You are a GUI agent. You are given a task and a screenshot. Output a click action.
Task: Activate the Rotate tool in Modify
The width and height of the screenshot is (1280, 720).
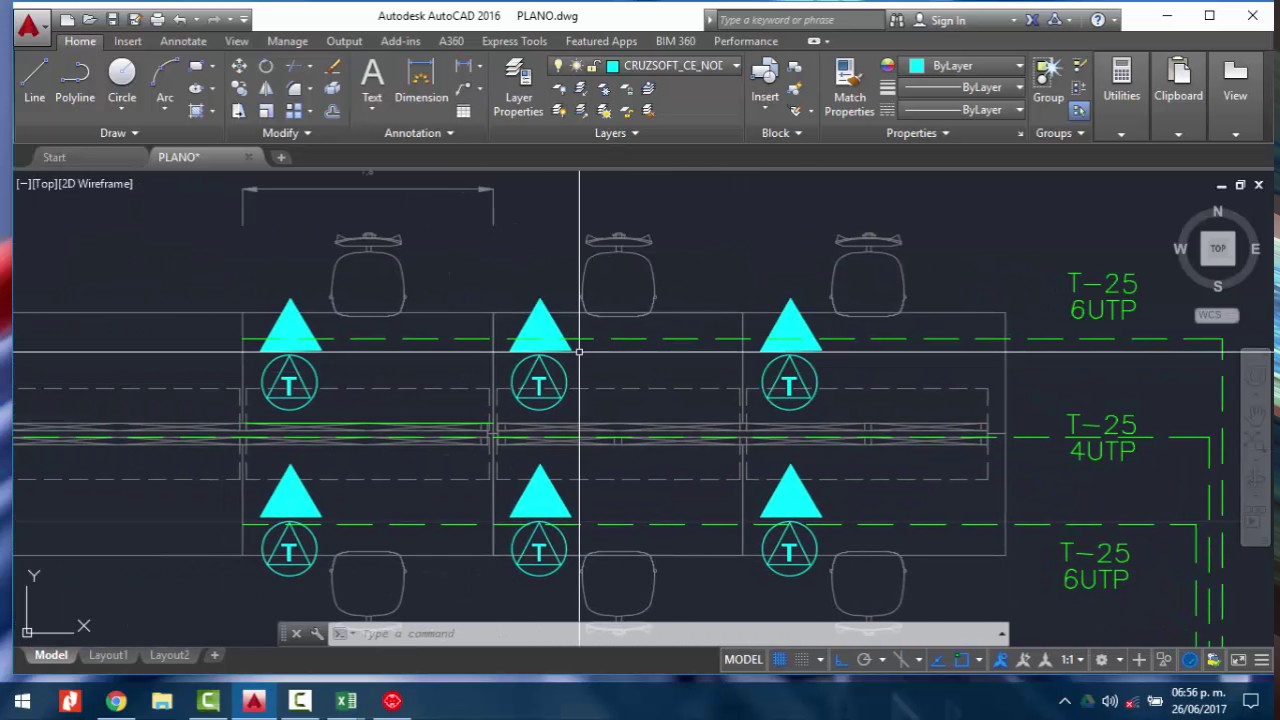click(266, 66)
